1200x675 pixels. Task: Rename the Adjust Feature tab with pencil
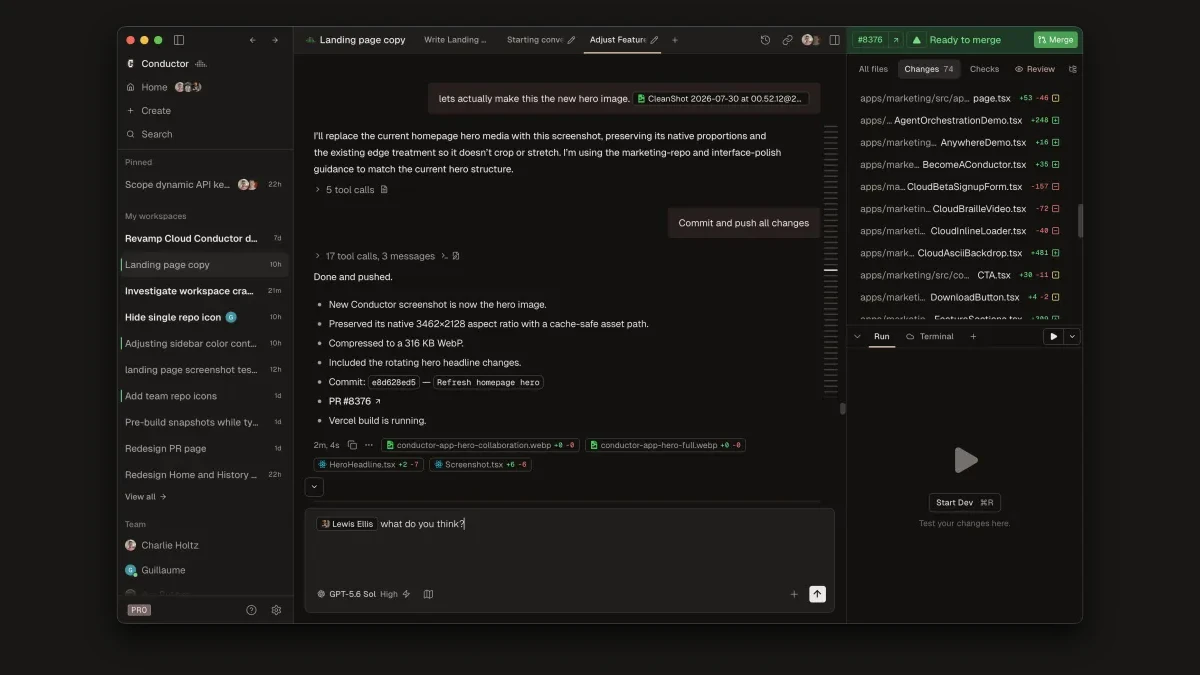tap(654, 40)
